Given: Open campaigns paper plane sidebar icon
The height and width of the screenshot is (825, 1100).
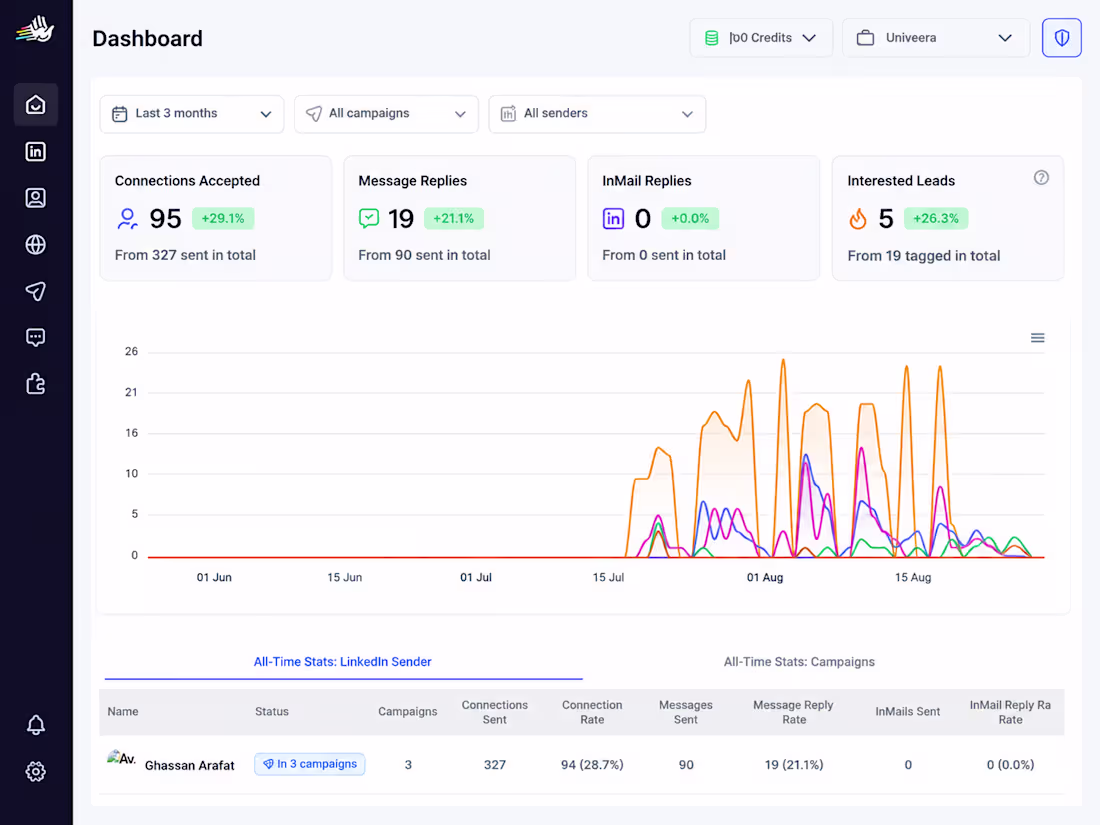Looking at the screenshot, I should (35, 291).
